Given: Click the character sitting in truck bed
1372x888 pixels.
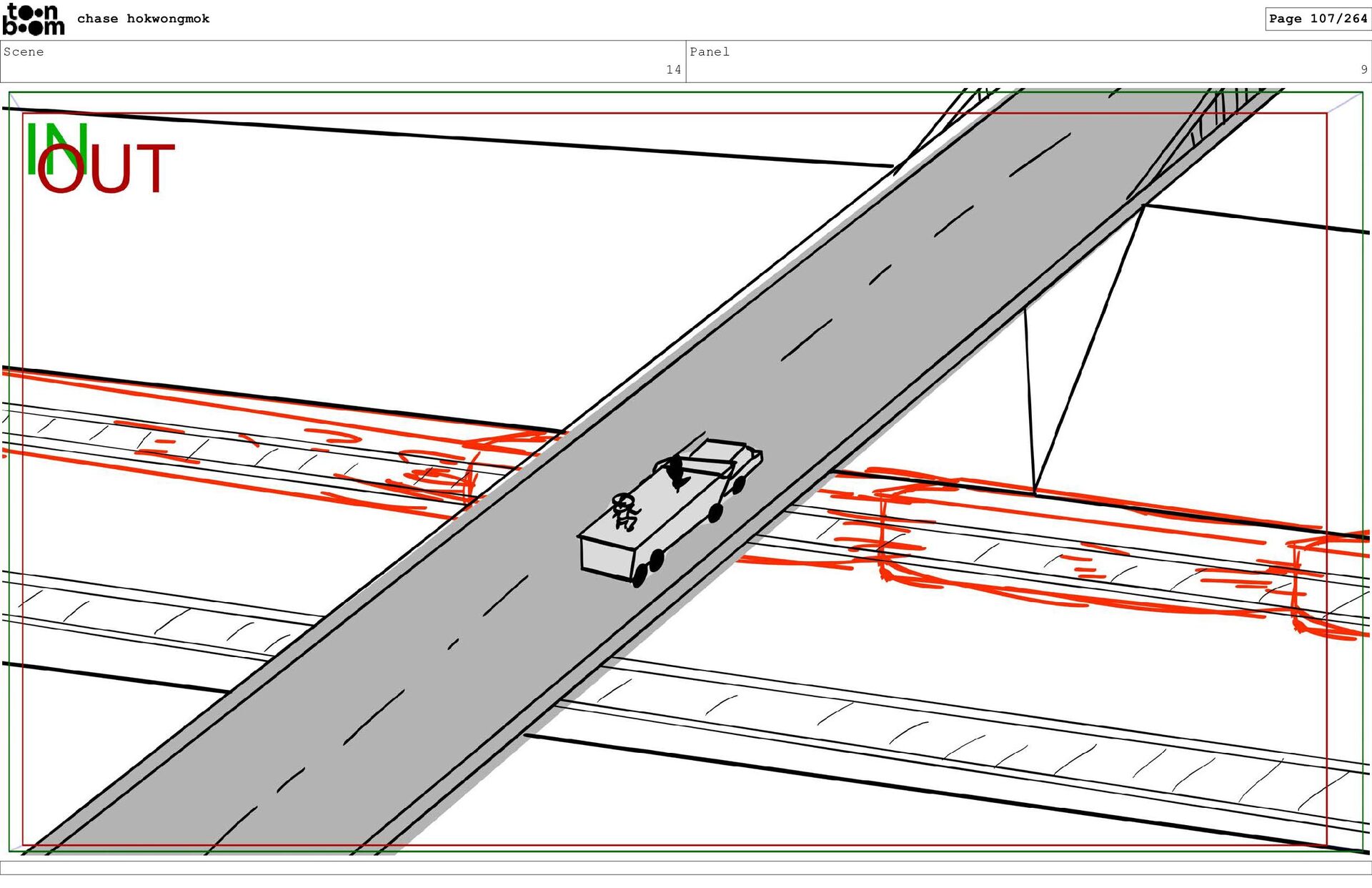Looking at the screenshot, I should (x=625, y=512).
